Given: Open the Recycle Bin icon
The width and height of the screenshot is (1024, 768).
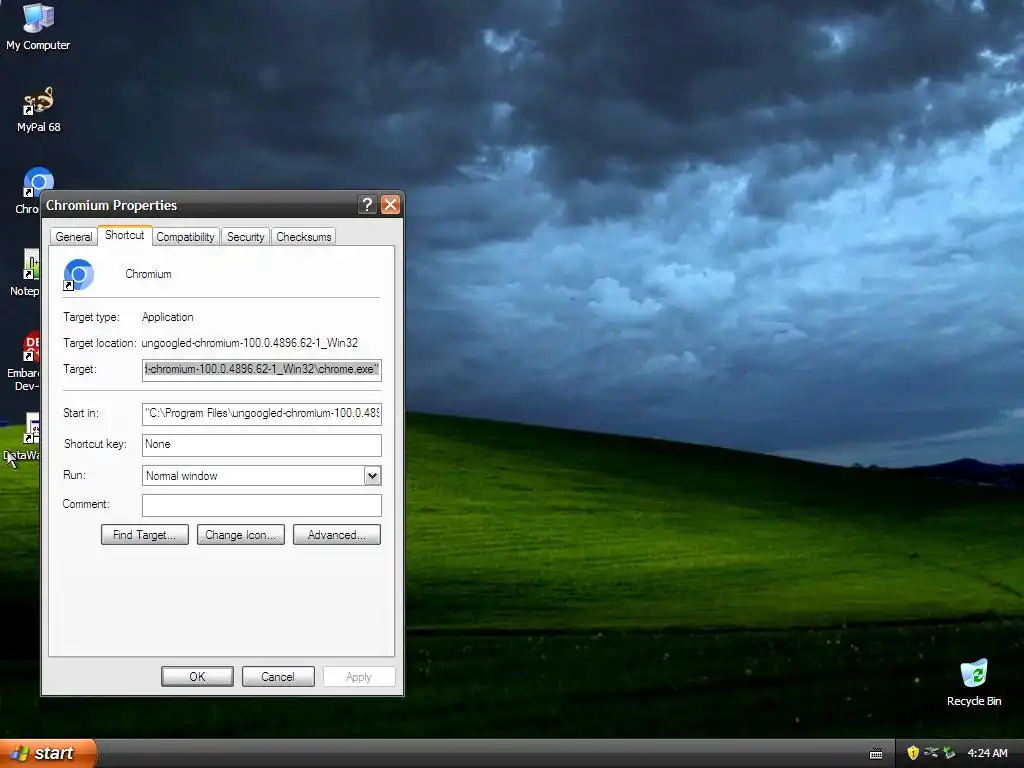Looking at the screenshot, I should pyautogui.click(x=973, y=683).
